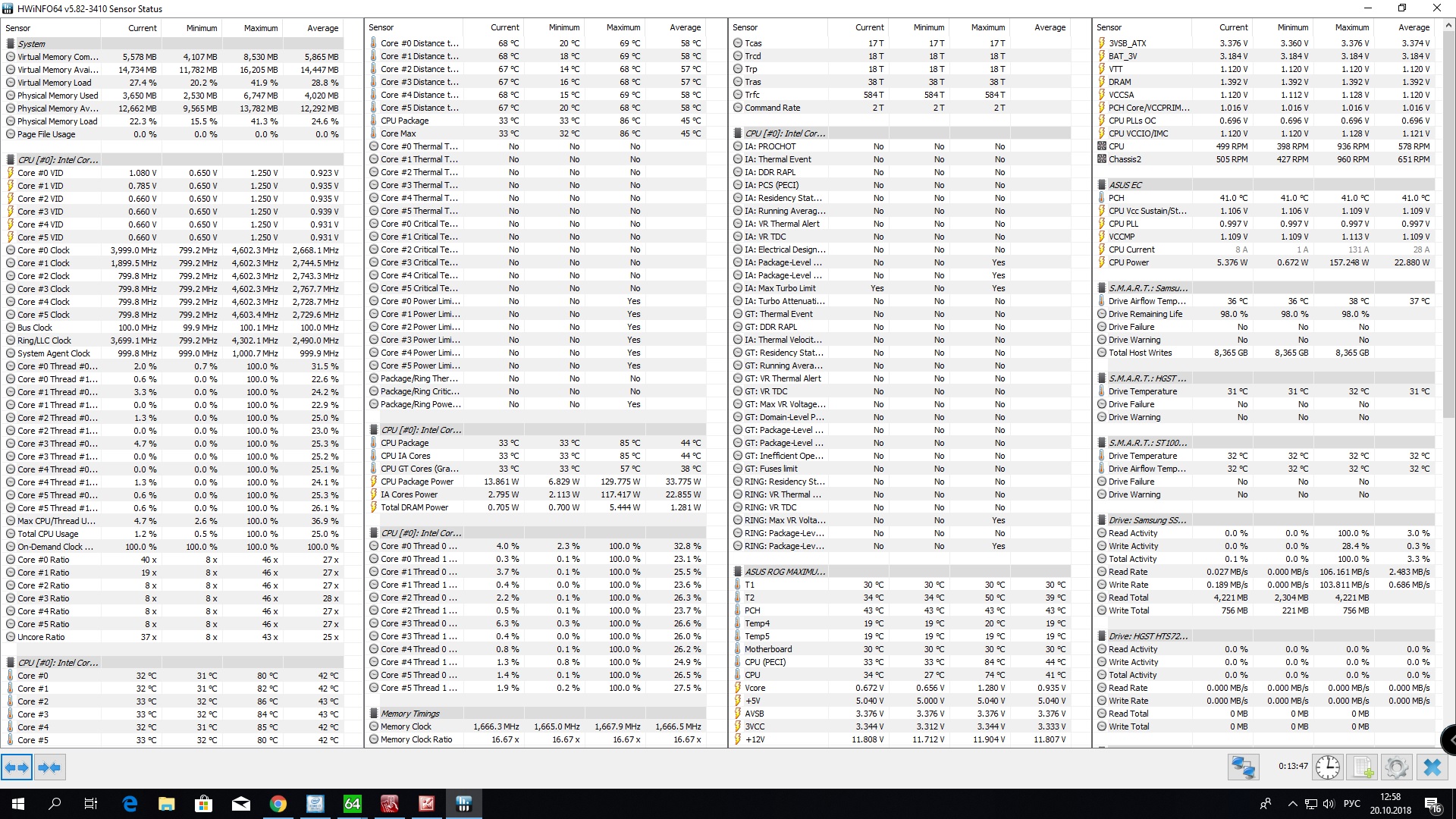1456x819 pixels.
Task: Collapse the System sensor group header
Action: 32,44
